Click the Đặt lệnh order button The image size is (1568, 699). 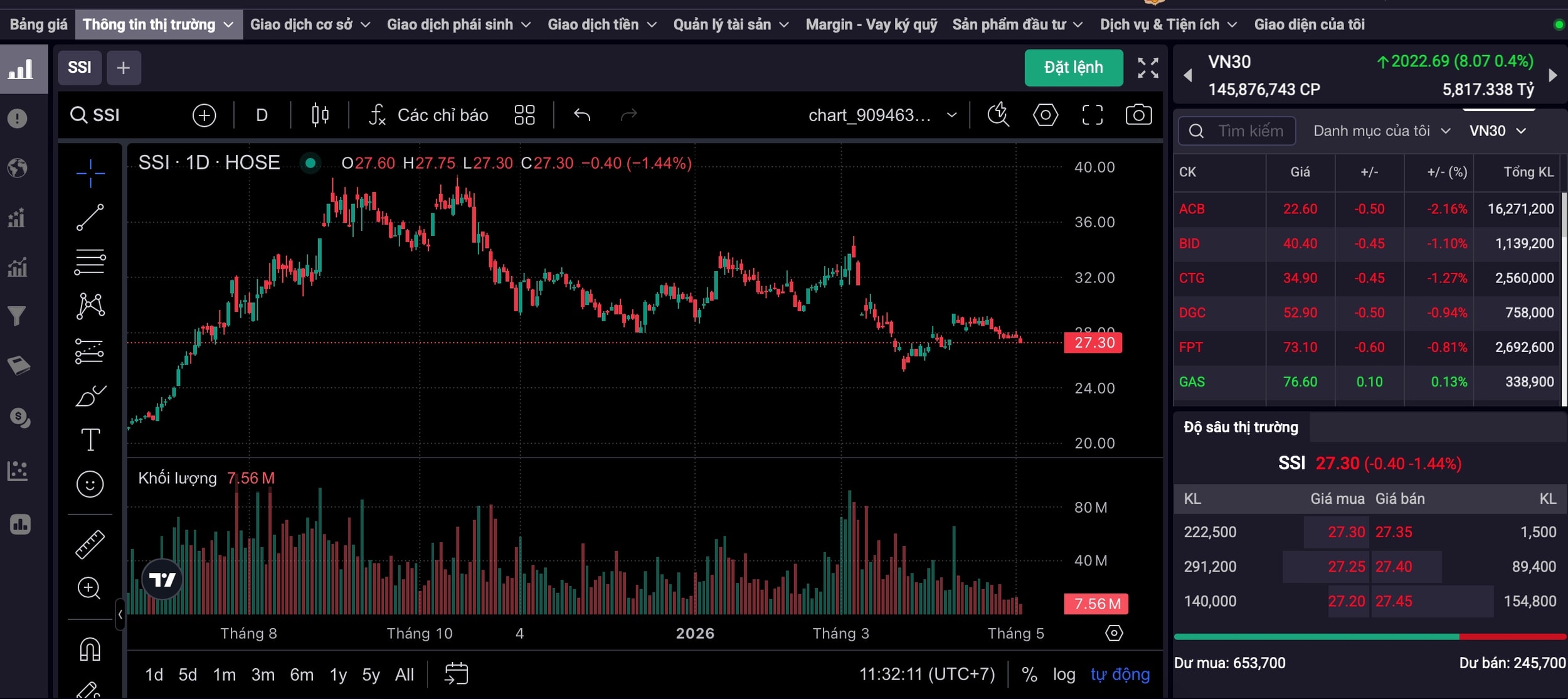(x=1074, y=68)
